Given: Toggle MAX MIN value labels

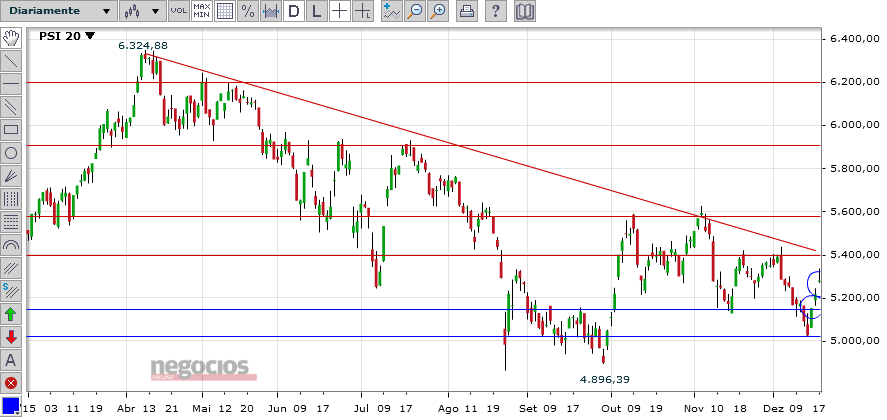Looking at the screenshot, I should [x=202, y=11].
